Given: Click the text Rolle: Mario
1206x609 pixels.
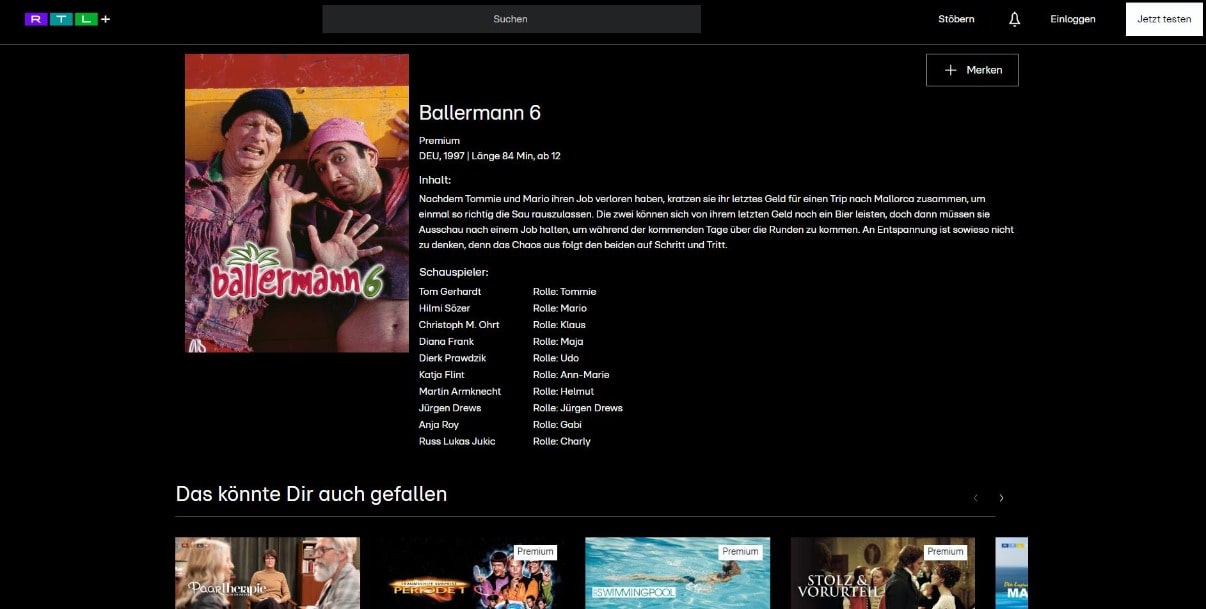Looking at the screenshot, I should coord(560,308).
